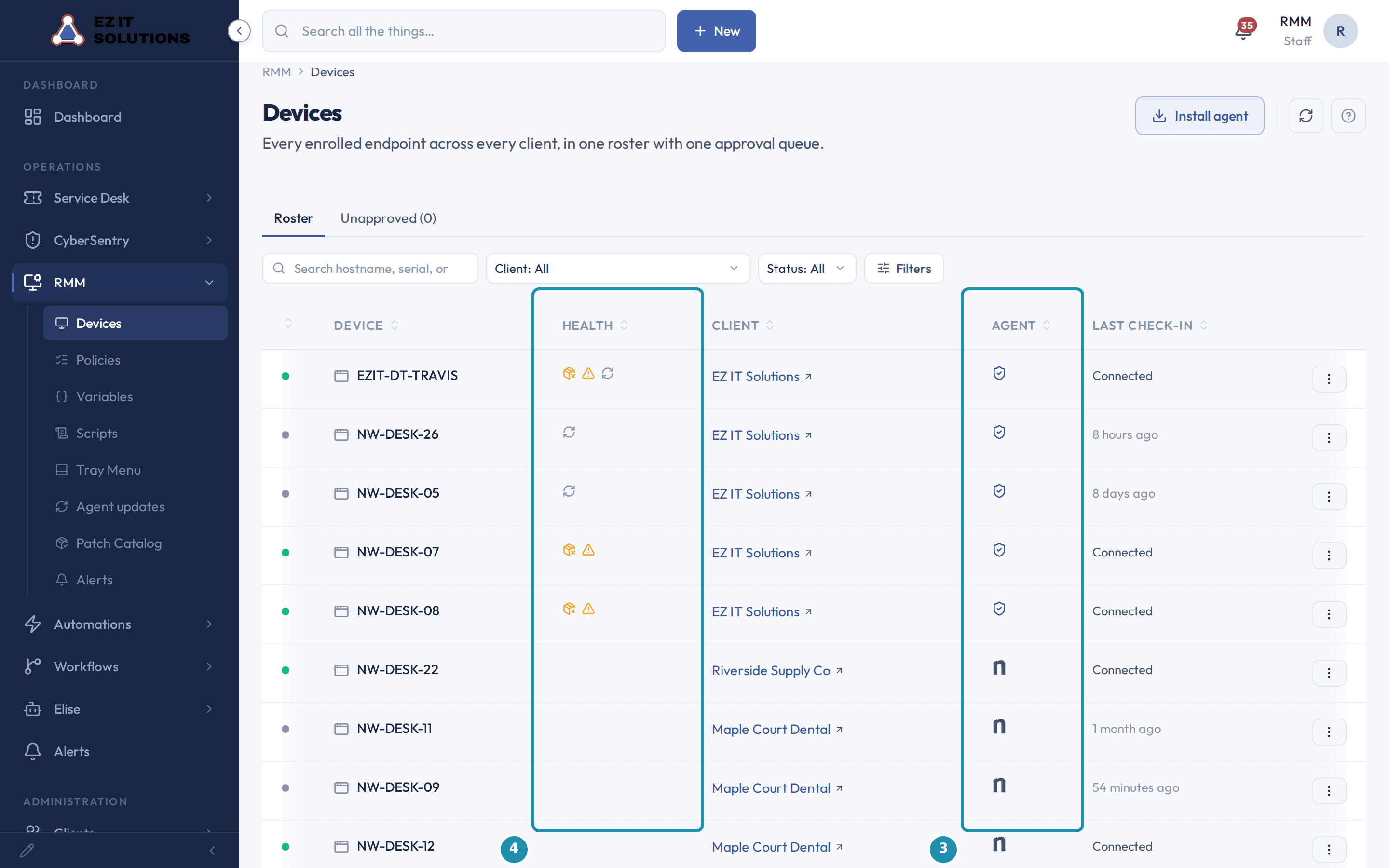This screenshot has height=868, width=1389.
Task: Click the agent icon for NW-DESK-22
Action: [x=999, y=668]
